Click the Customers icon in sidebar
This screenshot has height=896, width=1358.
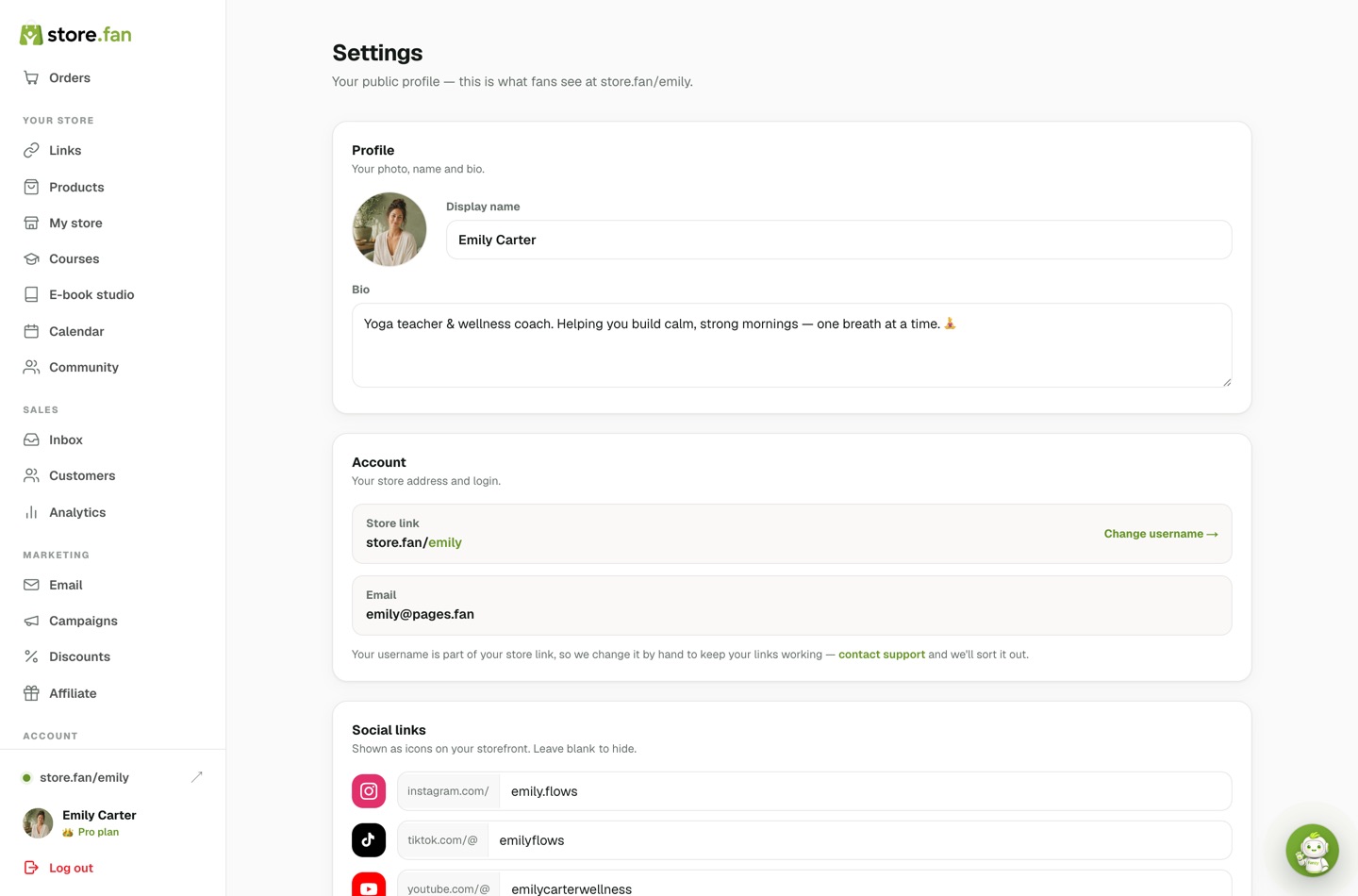click(31, 475)
